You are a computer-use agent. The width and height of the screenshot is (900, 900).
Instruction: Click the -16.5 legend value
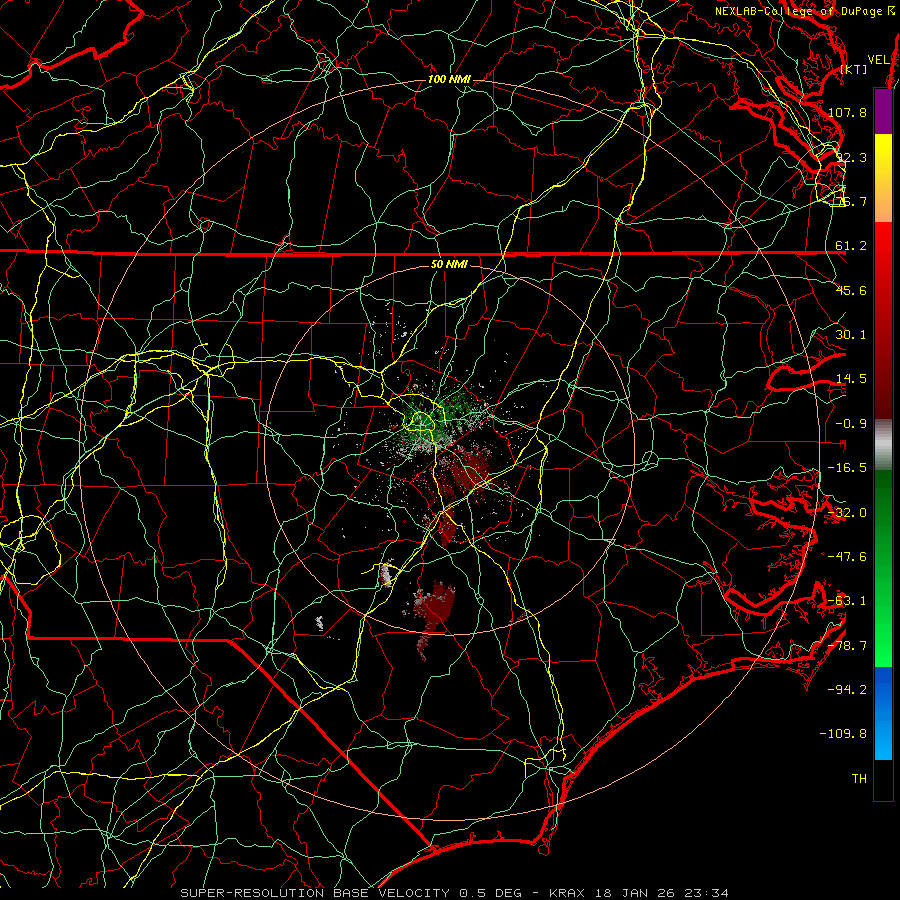point(847,468)
